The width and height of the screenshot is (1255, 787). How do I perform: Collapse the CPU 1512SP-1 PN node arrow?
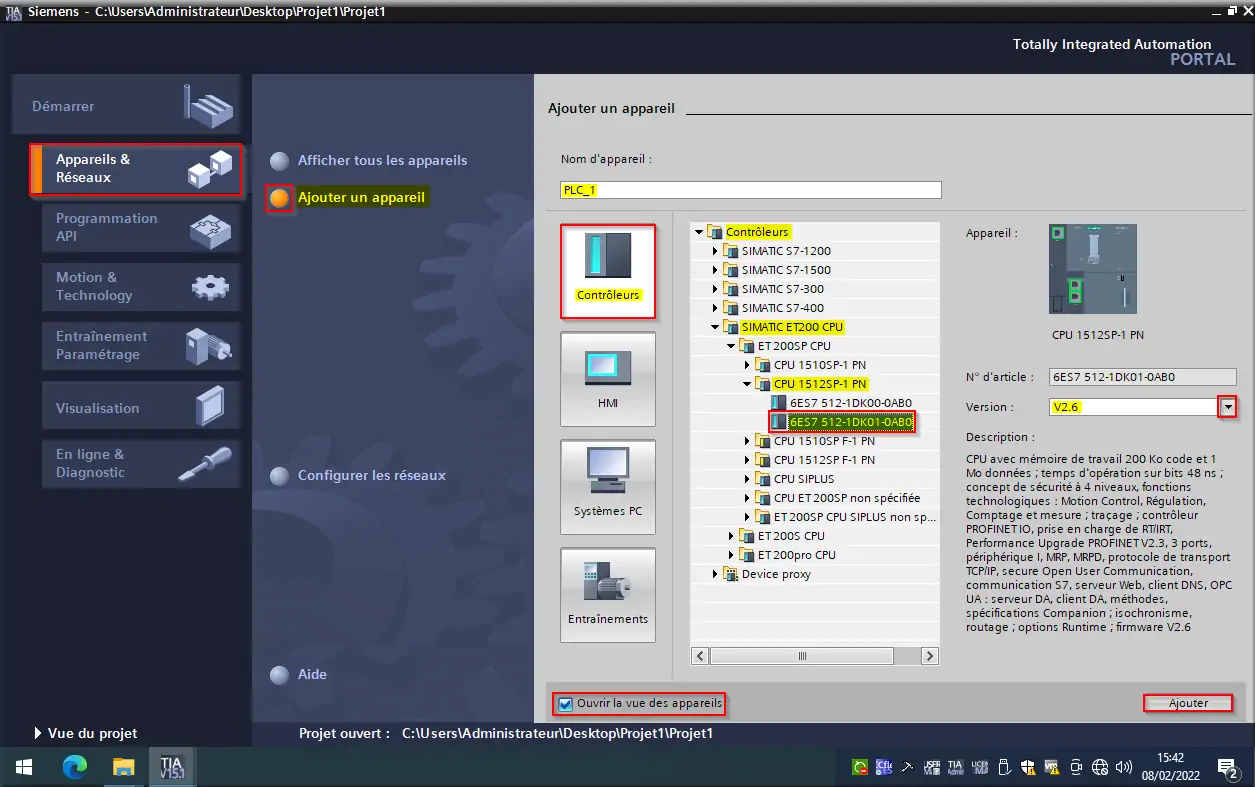(747, 384)
